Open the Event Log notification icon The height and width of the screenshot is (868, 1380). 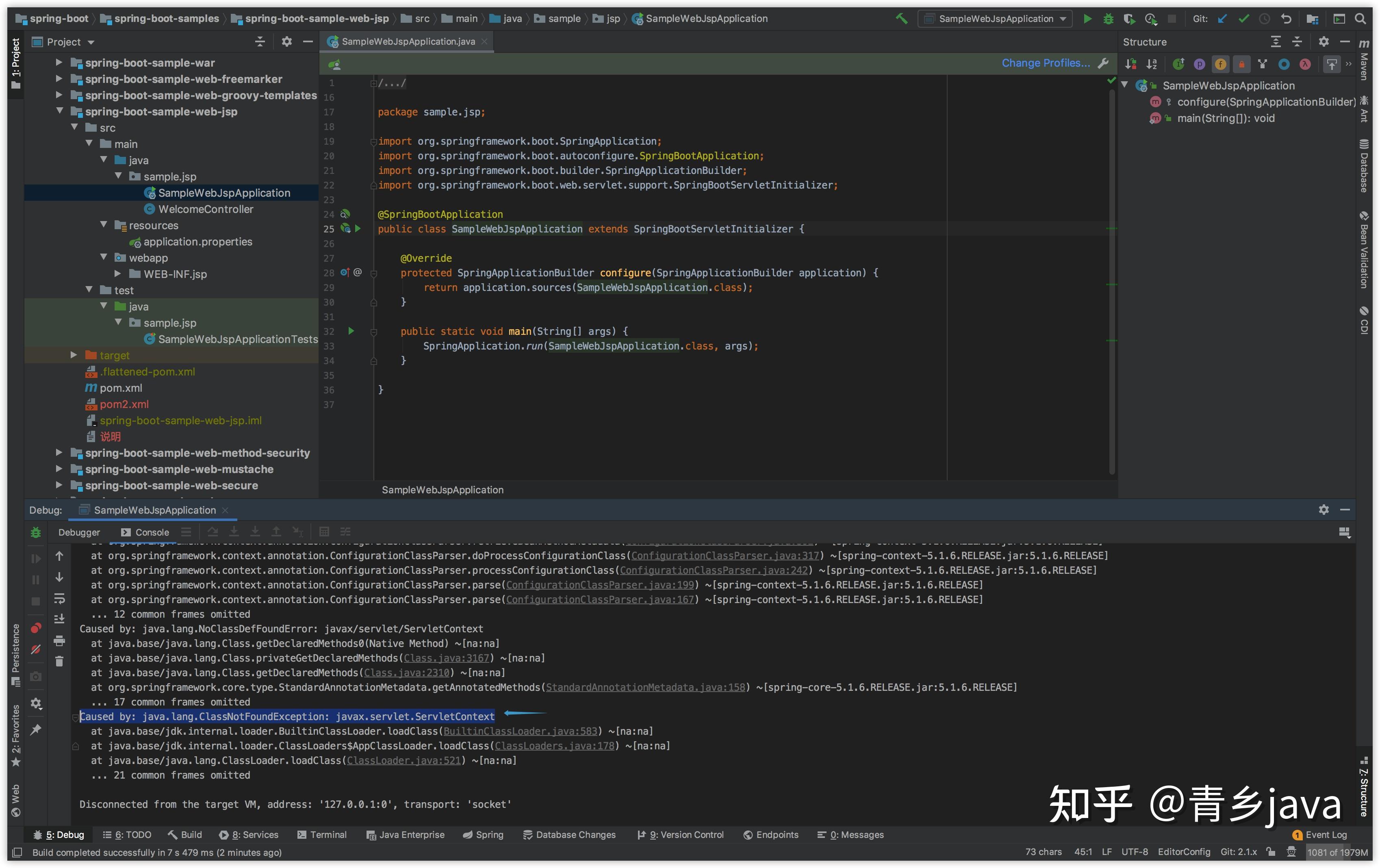(x=1297, y=835)
